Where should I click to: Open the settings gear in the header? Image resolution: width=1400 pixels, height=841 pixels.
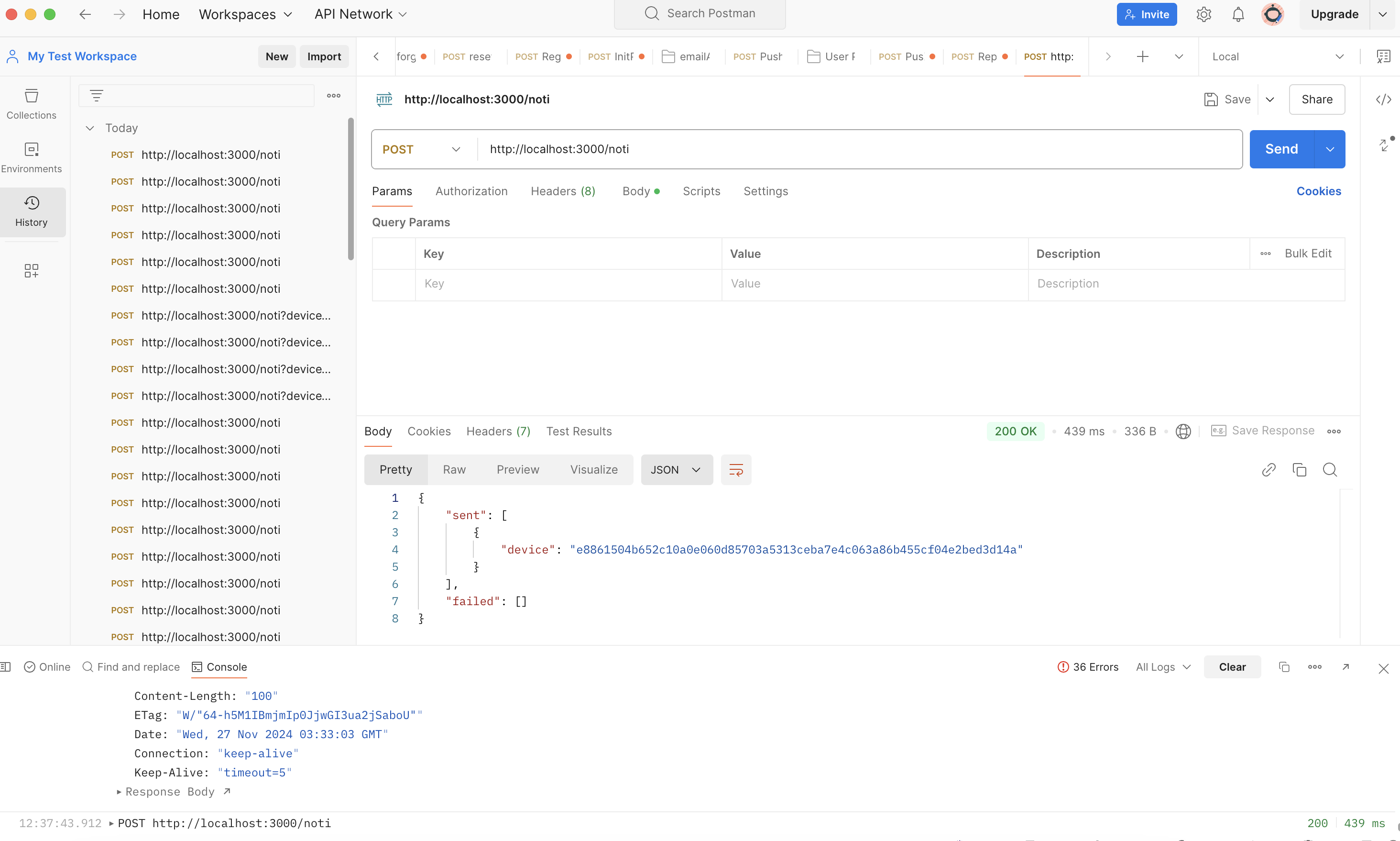1203,14
